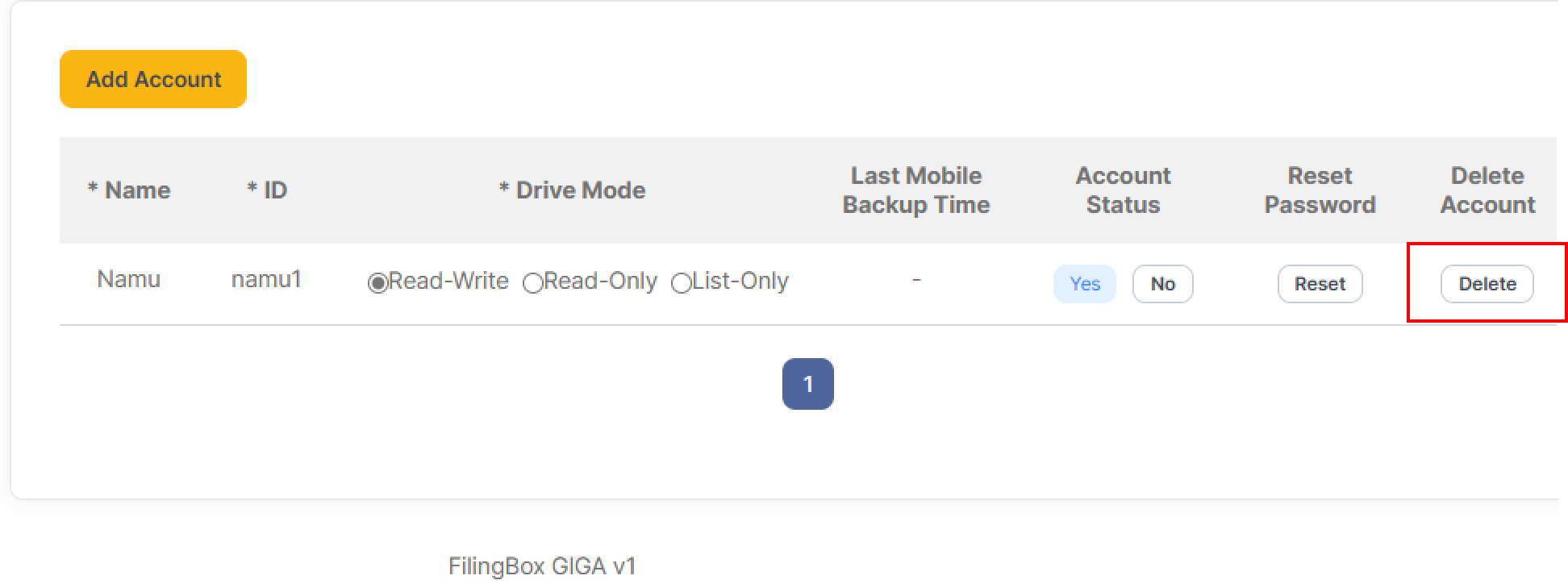1568x584 pixels.
Task: Select the List-Only drive mode option
Action: click(680, 282)
